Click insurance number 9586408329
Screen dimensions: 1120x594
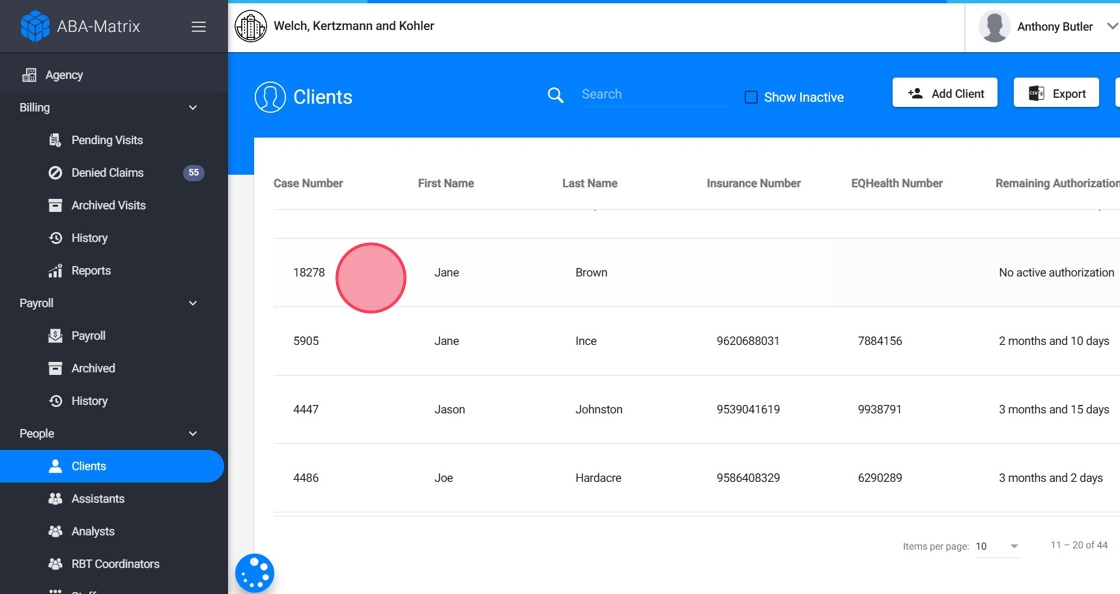click(x=748, y=478)
